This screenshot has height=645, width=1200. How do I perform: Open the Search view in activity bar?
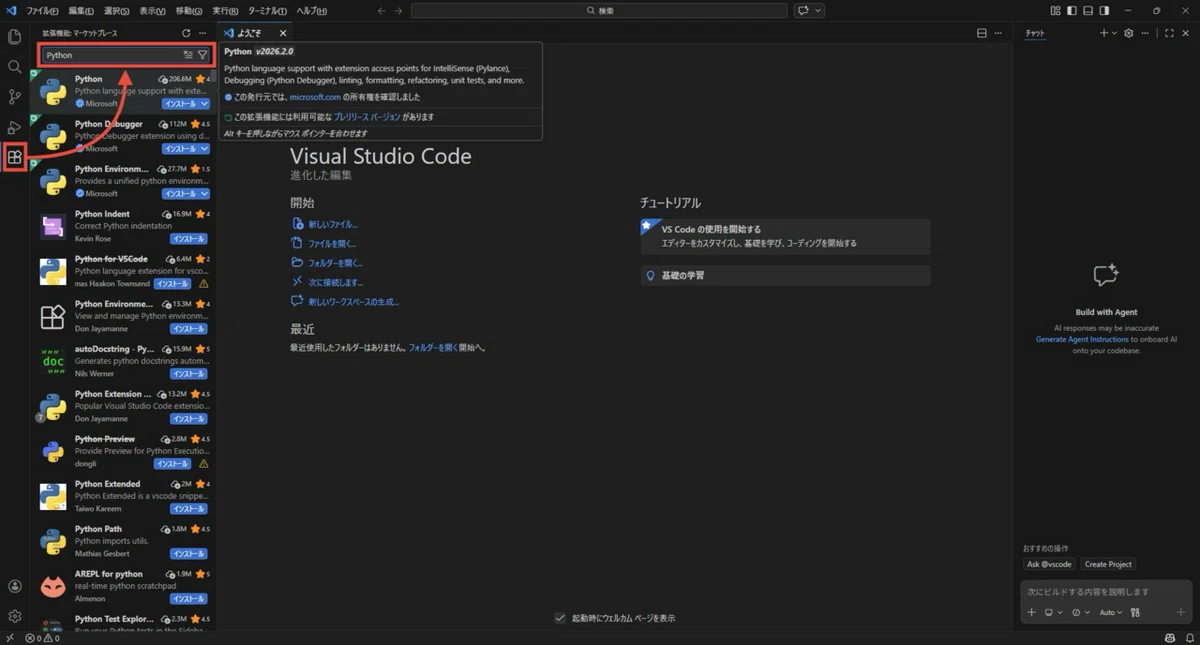pos(14,67)
